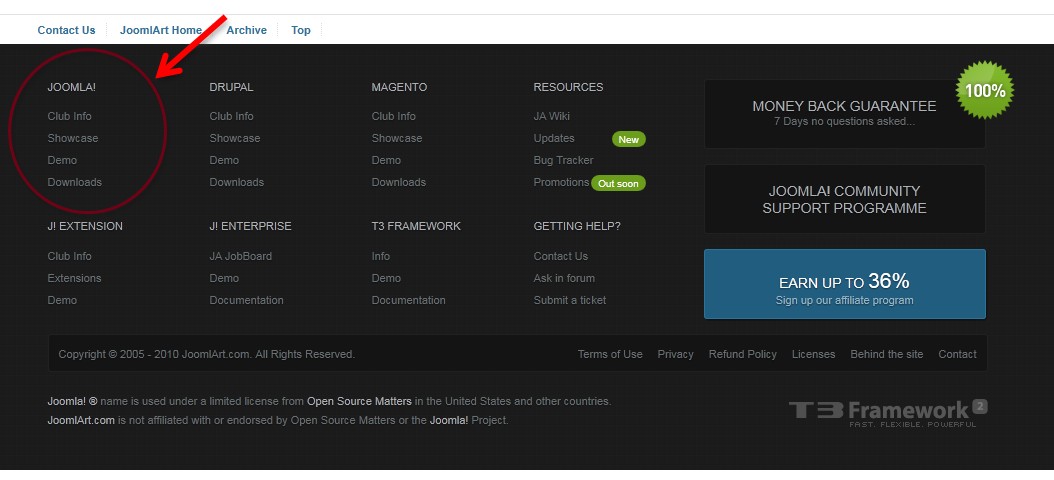1054x480 pixels.
Task: Open Downloads under JOOMLA! column
Action: click(75, 182)
